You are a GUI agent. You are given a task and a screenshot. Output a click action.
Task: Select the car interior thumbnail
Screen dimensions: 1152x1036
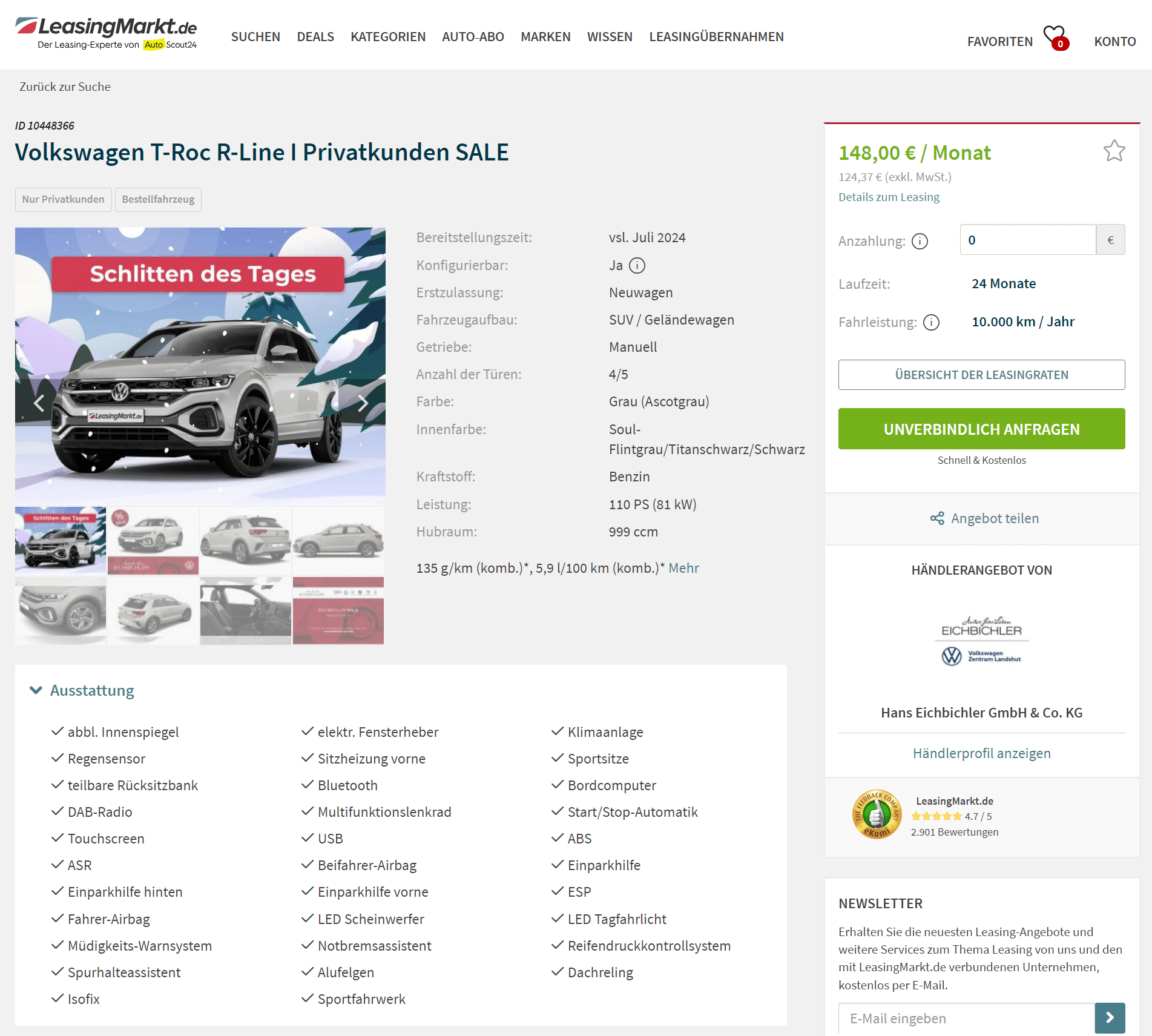tap(246, 610)
